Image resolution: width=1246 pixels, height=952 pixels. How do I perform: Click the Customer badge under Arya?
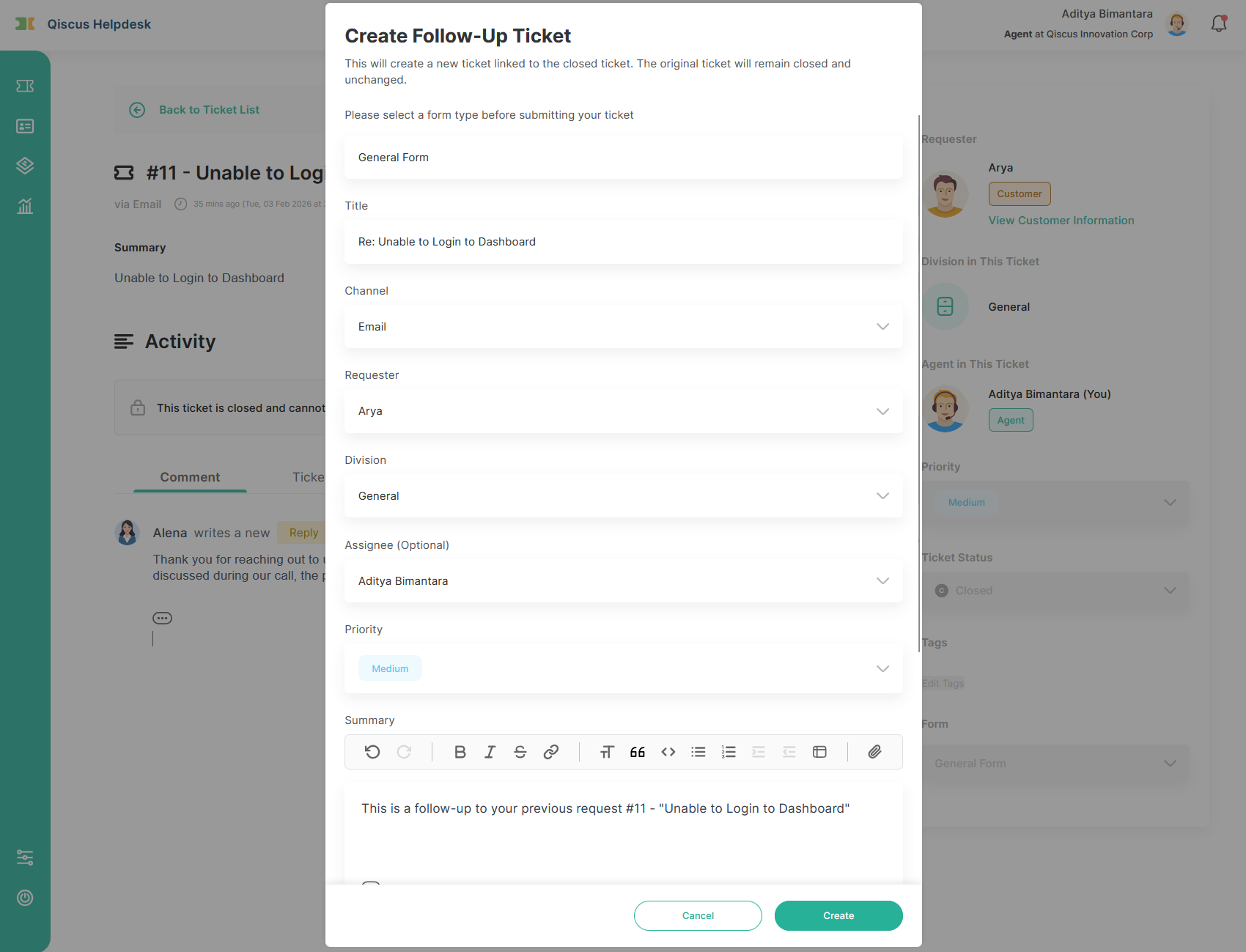tap(1020, 194)
